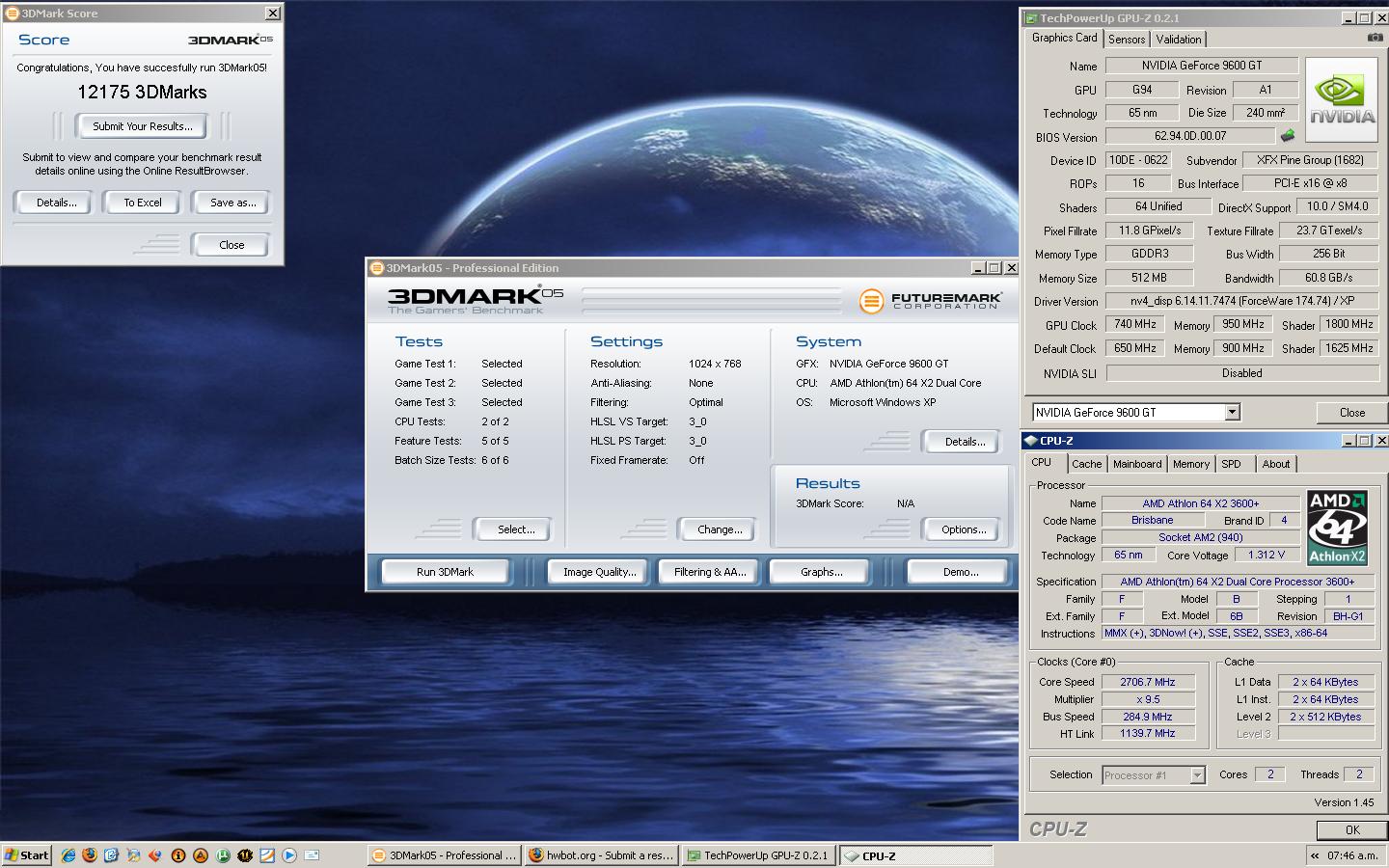Click the Details button in Score window

coord(56,203)
